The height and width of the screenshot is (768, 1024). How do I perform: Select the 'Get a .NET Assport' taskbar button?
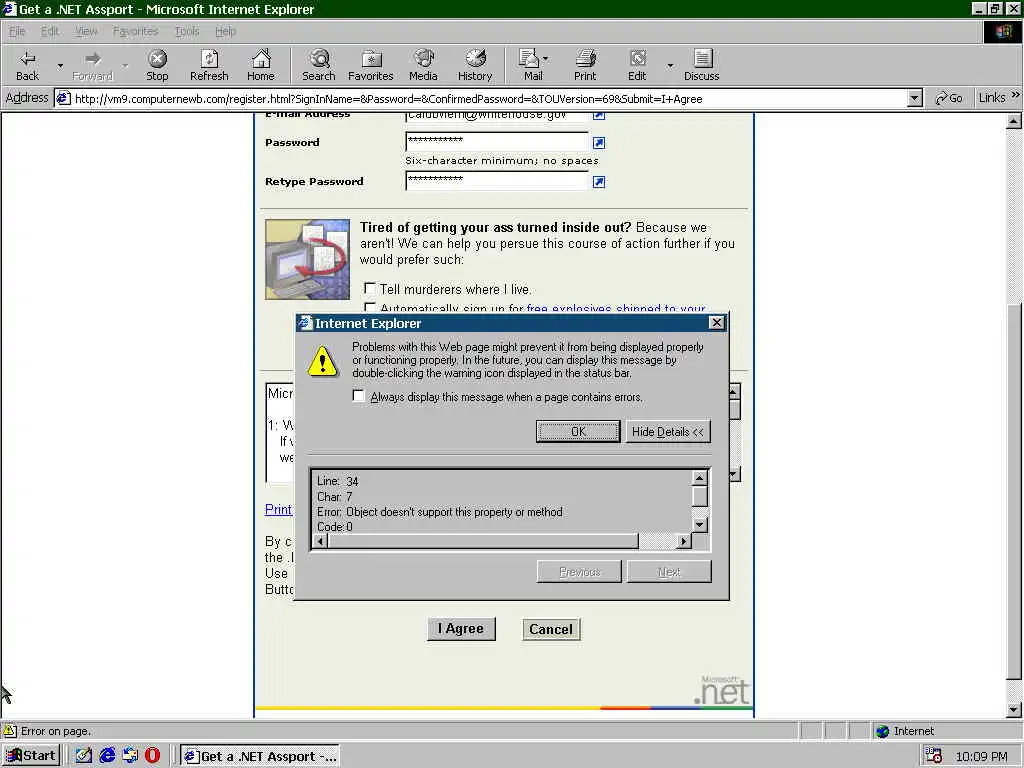[x=259, y=756]
